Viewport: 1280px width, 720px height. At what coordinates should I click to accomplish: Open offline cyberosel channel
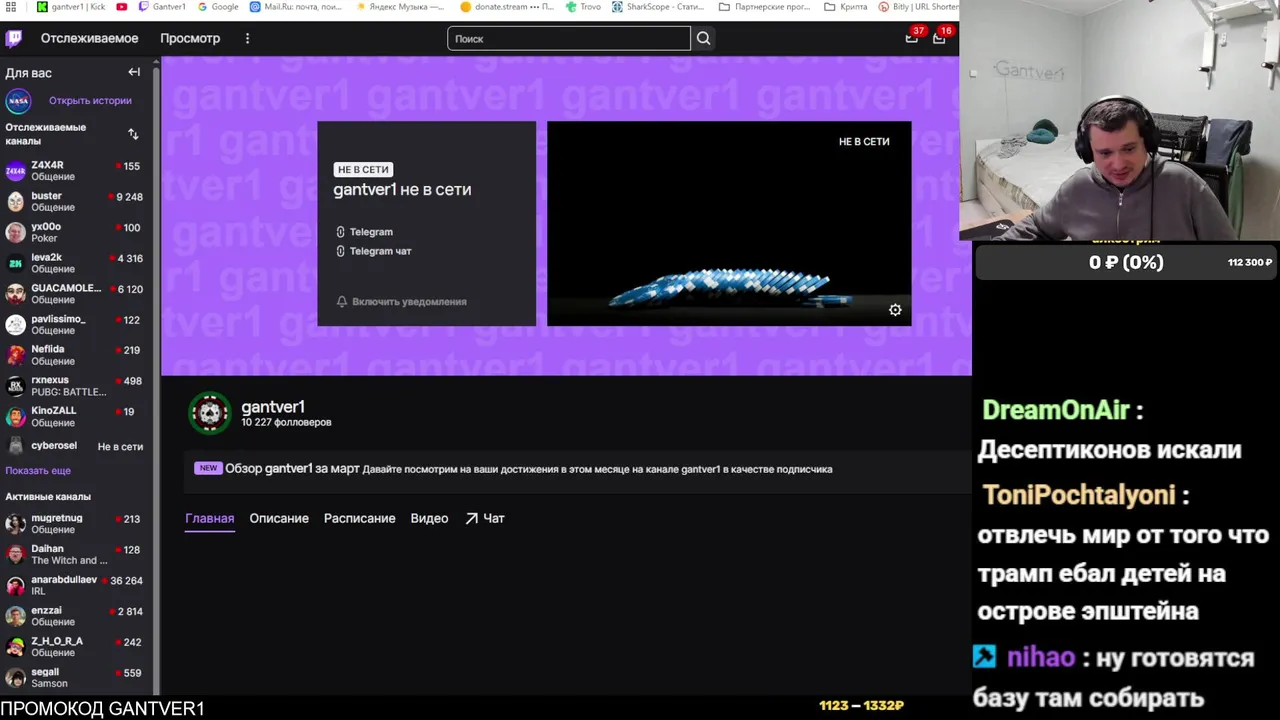coord(75,446)
